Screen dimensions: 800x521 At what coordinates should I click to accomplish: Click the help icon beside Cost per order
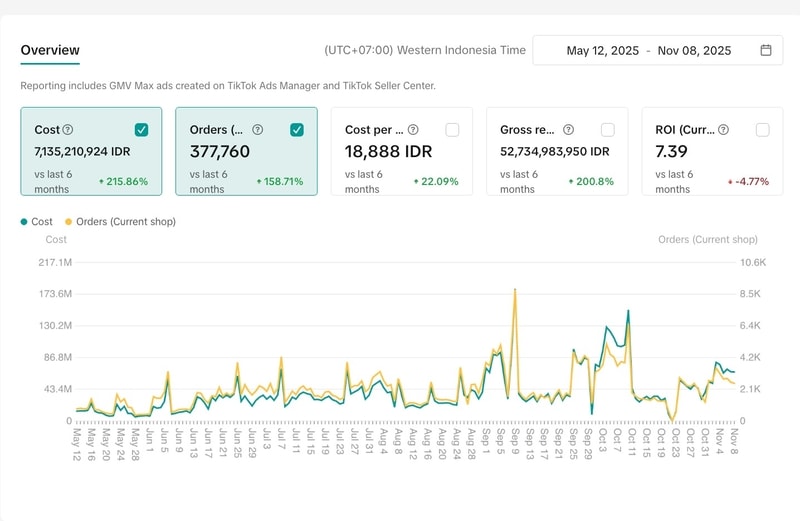tap(413, 130)
